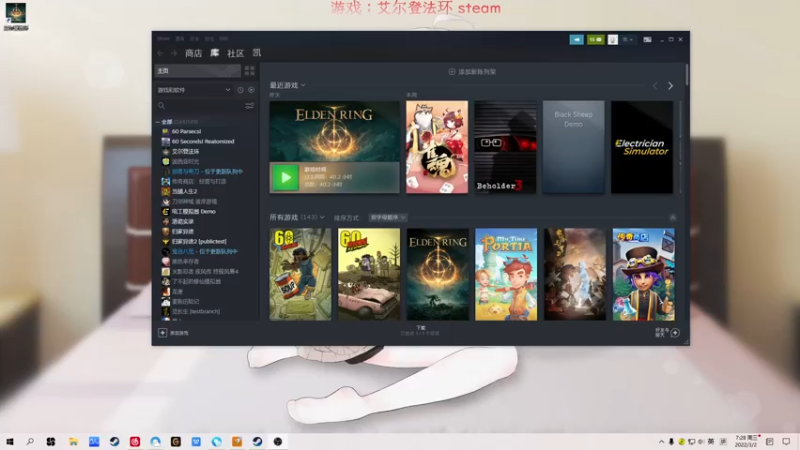This screenshot has height=450, width=800.
Task: Open 60 Parsecs! cover in all games
Action: (x=300, y=274)
